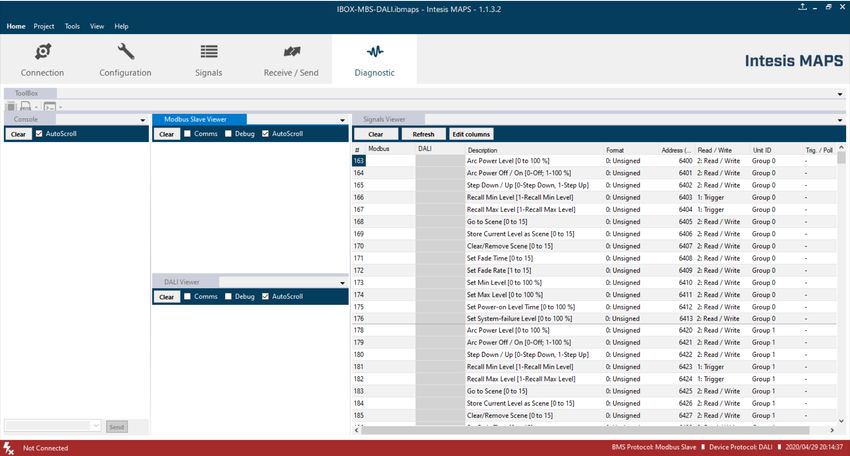Open the Project menu
The height and width of the screenshot is (456, 850).
[x=44, y=26]
